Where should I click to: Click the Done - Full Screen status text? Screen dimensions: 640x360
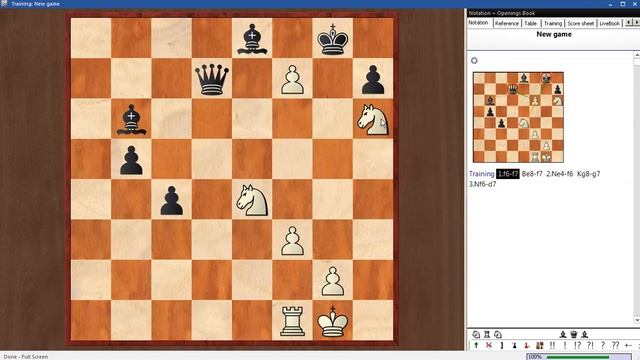(26, 356)
